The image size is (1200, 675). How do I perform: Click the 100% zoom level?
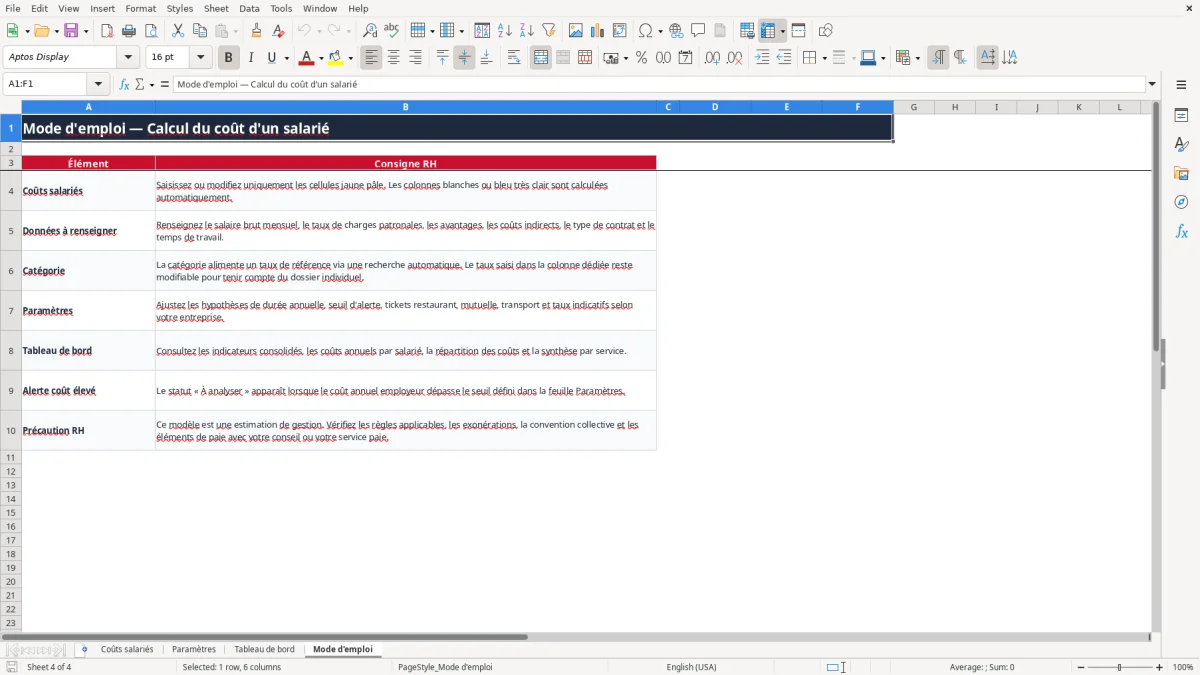[1183, 667]
